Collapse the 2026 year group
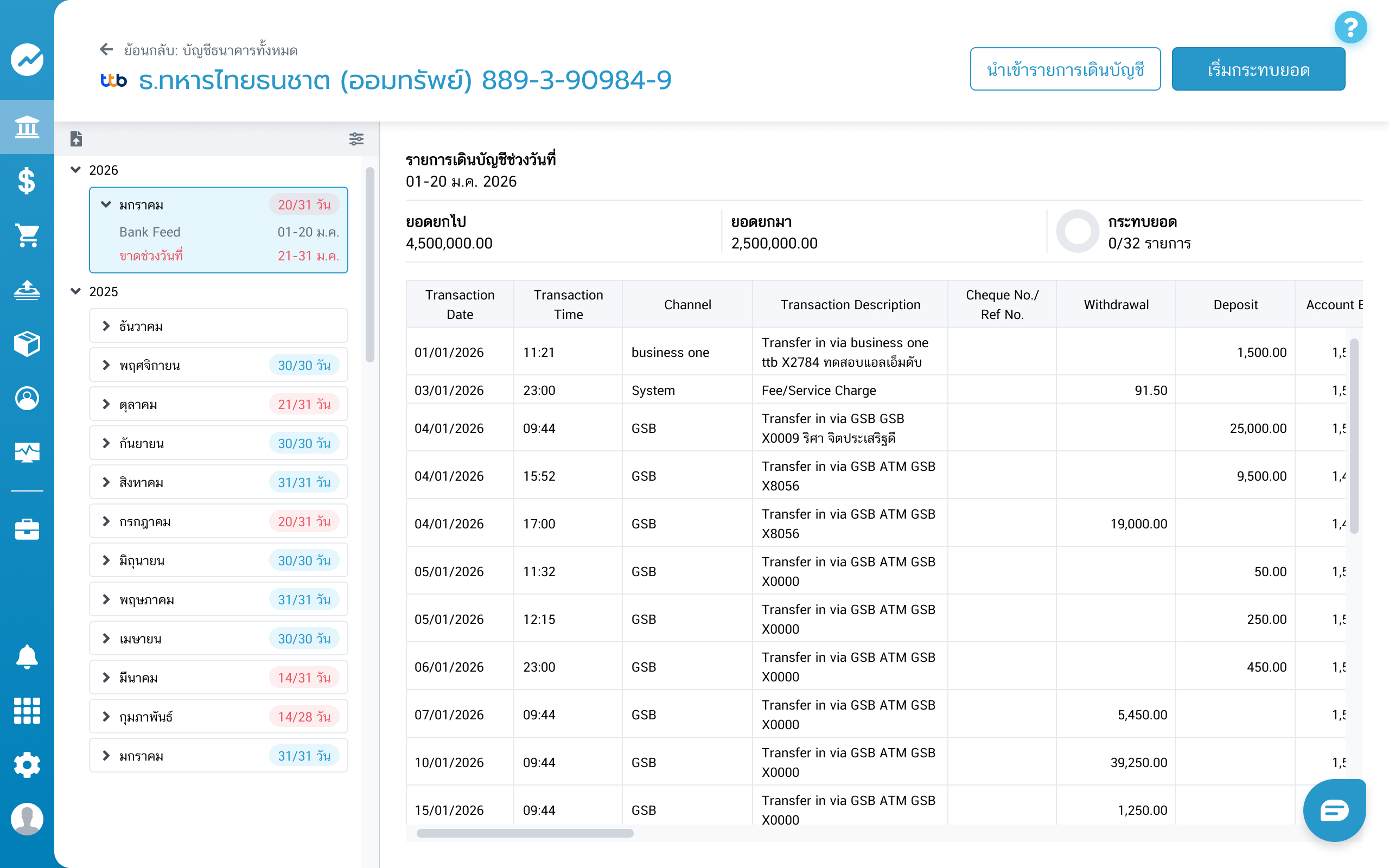1389x868 pixels. point(77,169)
